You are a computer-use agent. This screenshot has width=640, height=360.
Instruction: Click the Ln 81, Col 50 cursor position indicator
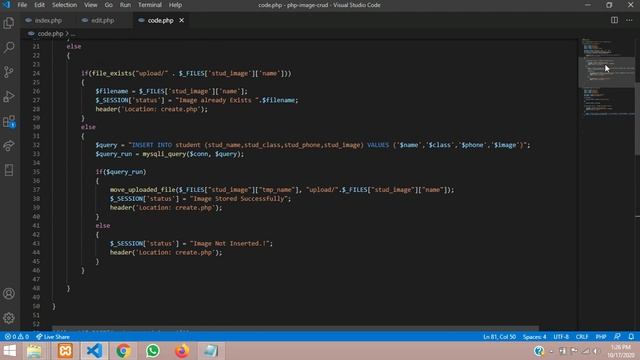(499, 337)
